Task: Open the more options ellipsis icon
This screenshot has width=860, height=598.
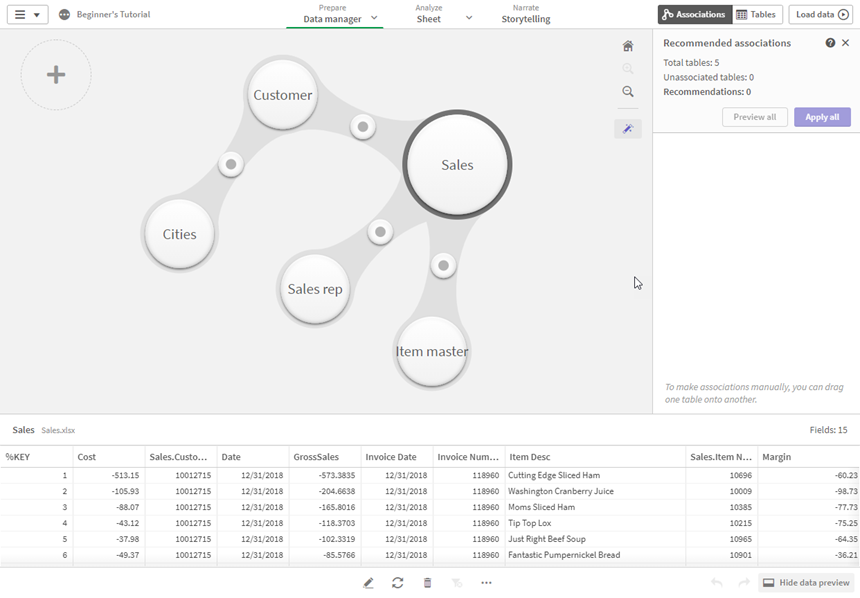Action: point(486,582)
